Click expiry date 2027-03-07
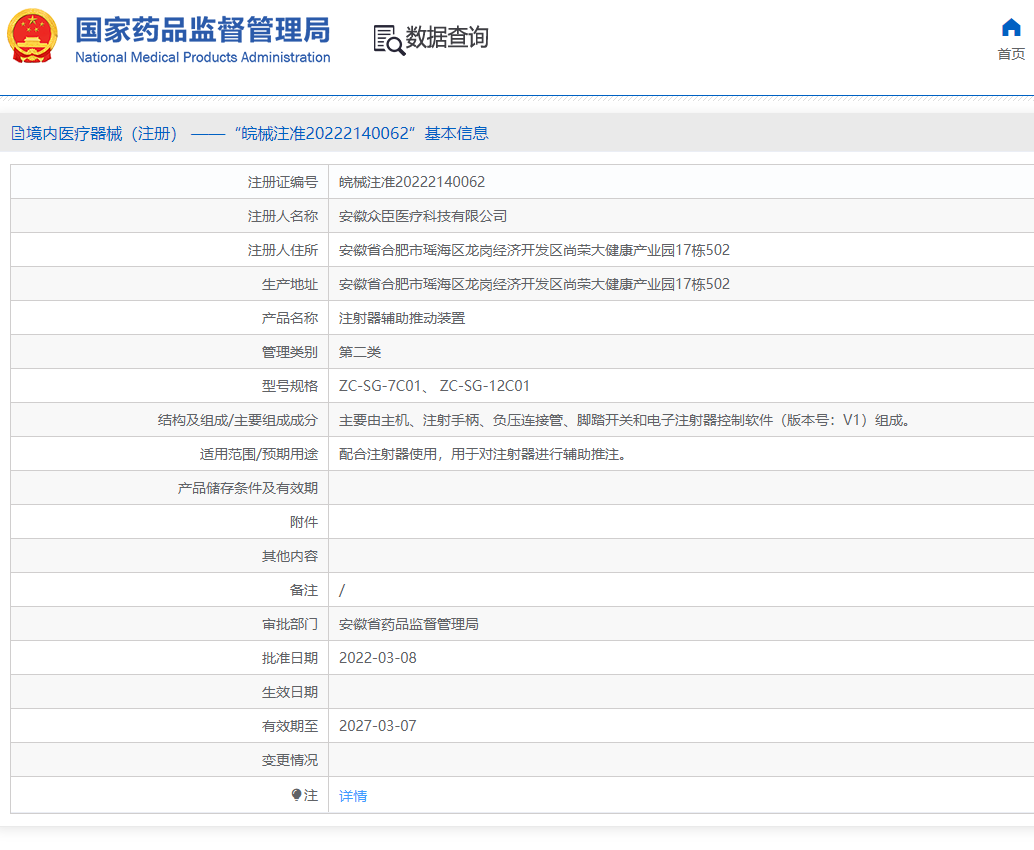This screenshot has height=850, width=1034. (378, 726)
